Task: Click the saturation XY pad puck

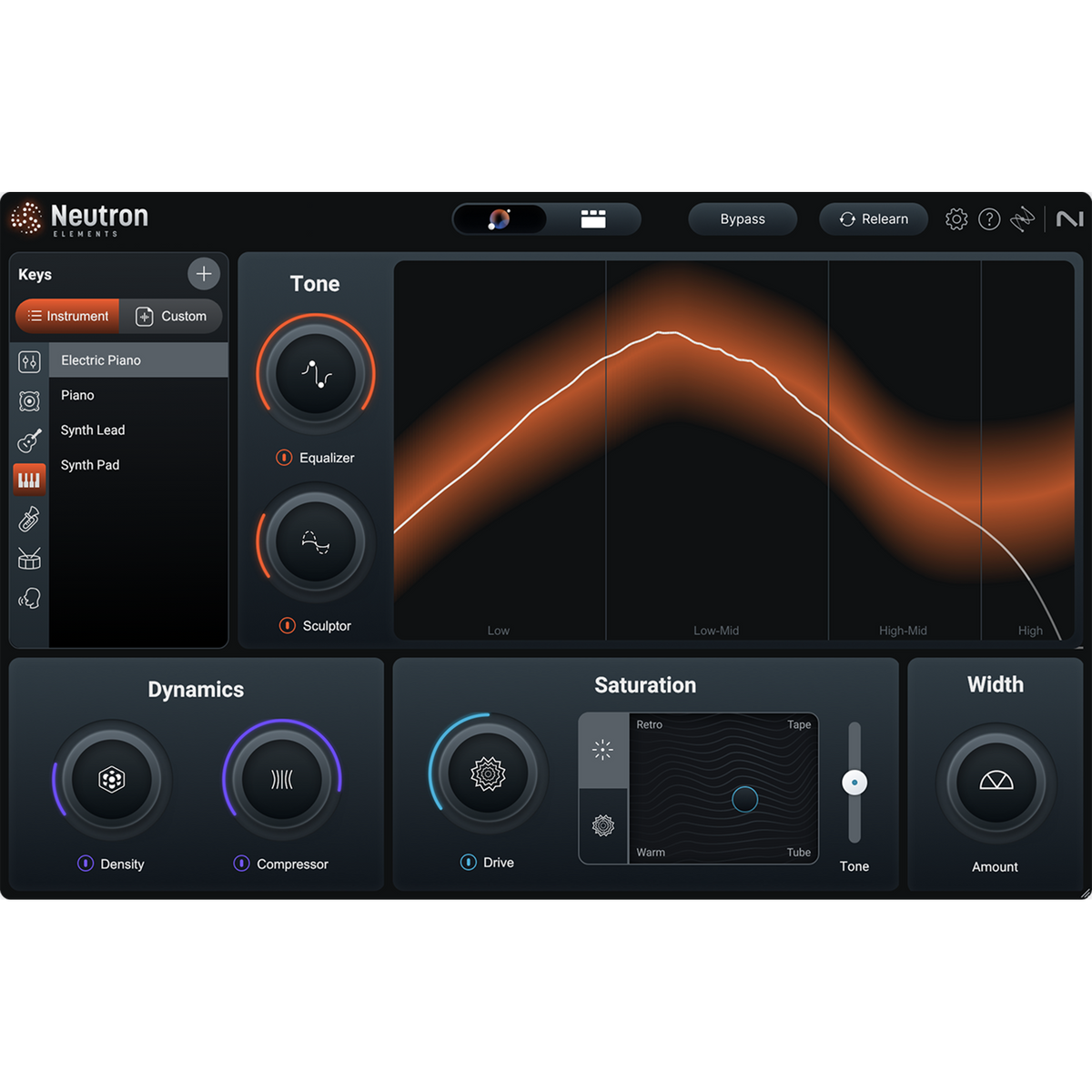Action: click(744, 799)
